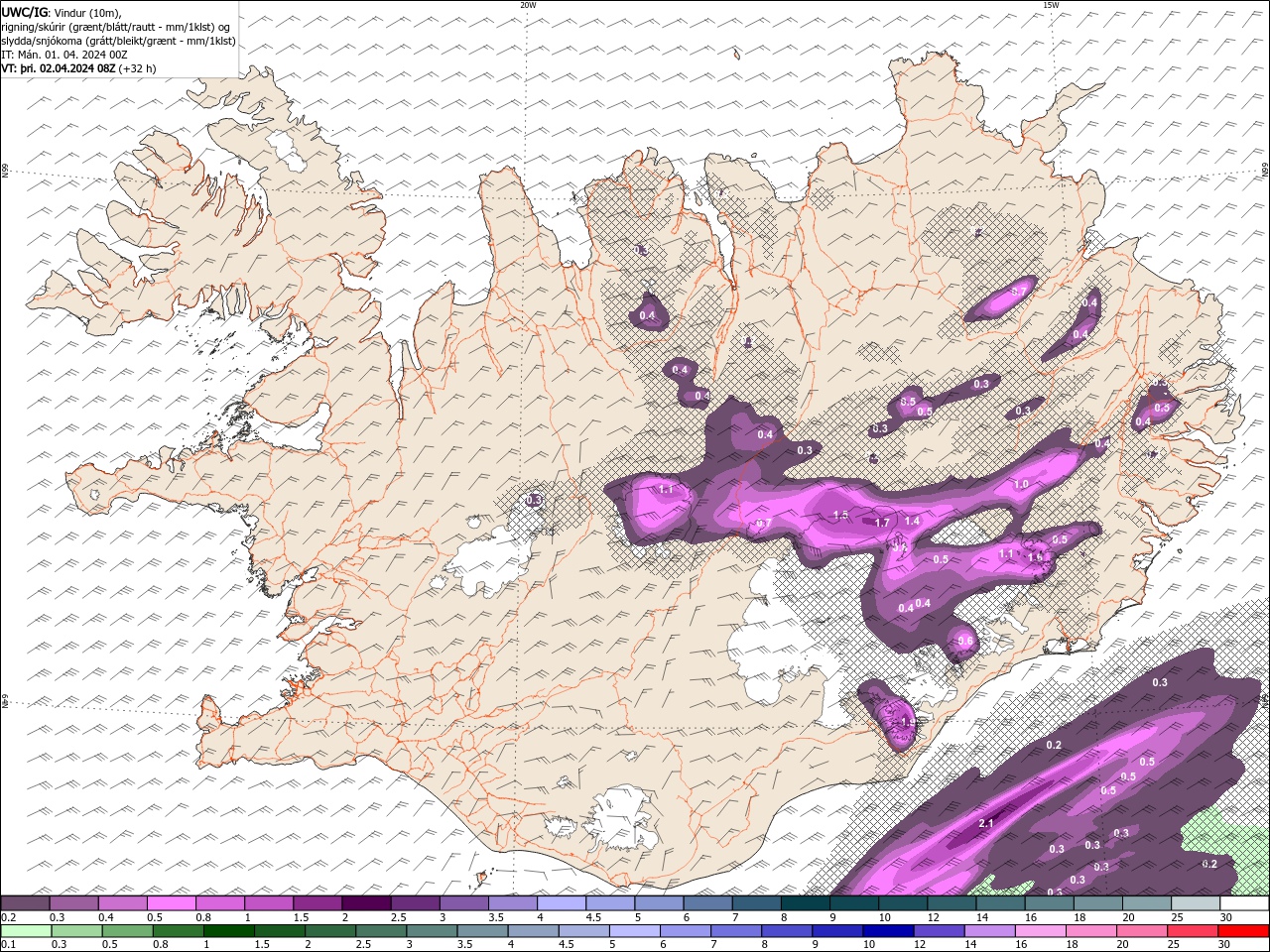1270x952 pixels.
Task: Pick the upper scale swatch labeled 12
Action: [x=952, y=903]
